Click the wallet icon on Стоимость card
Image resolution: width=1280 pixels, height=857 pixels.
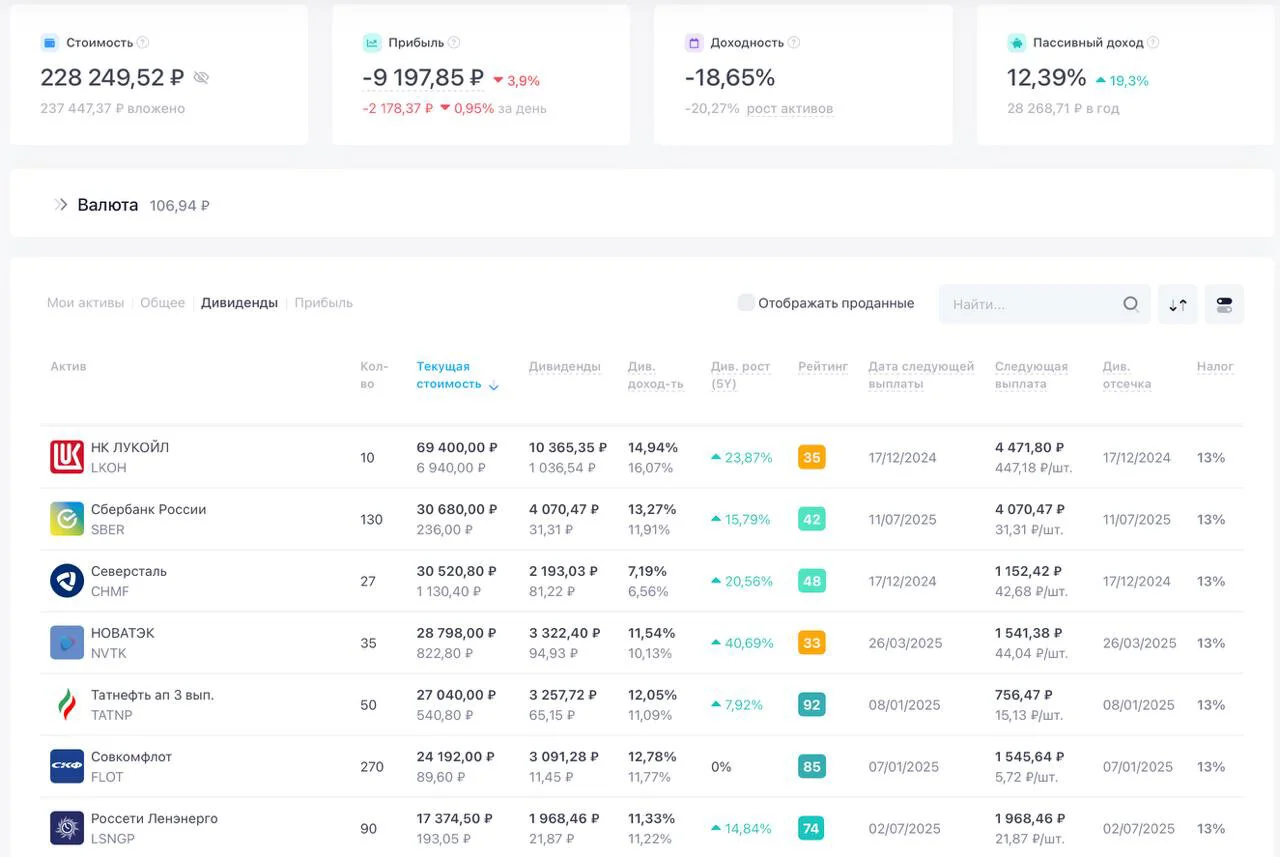[50, 43]
